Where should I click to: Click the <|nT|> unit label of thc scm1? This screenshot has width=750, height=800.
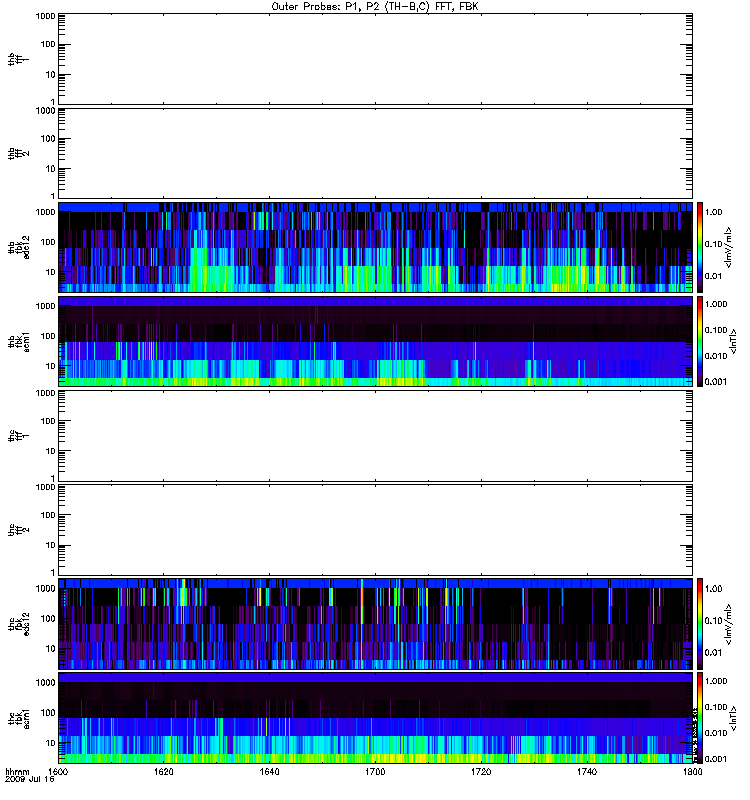pyautogui.click(x=733, y=718)
